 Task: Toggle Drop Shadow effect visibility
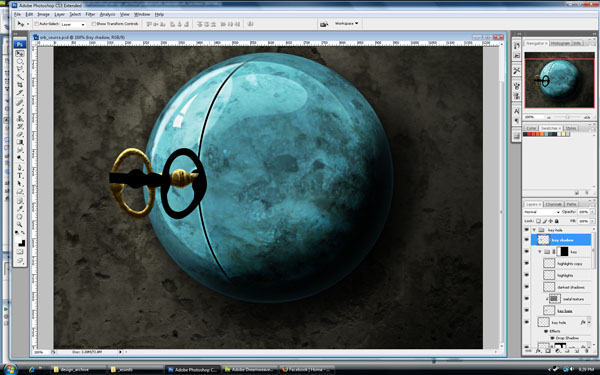coord(553,338)
